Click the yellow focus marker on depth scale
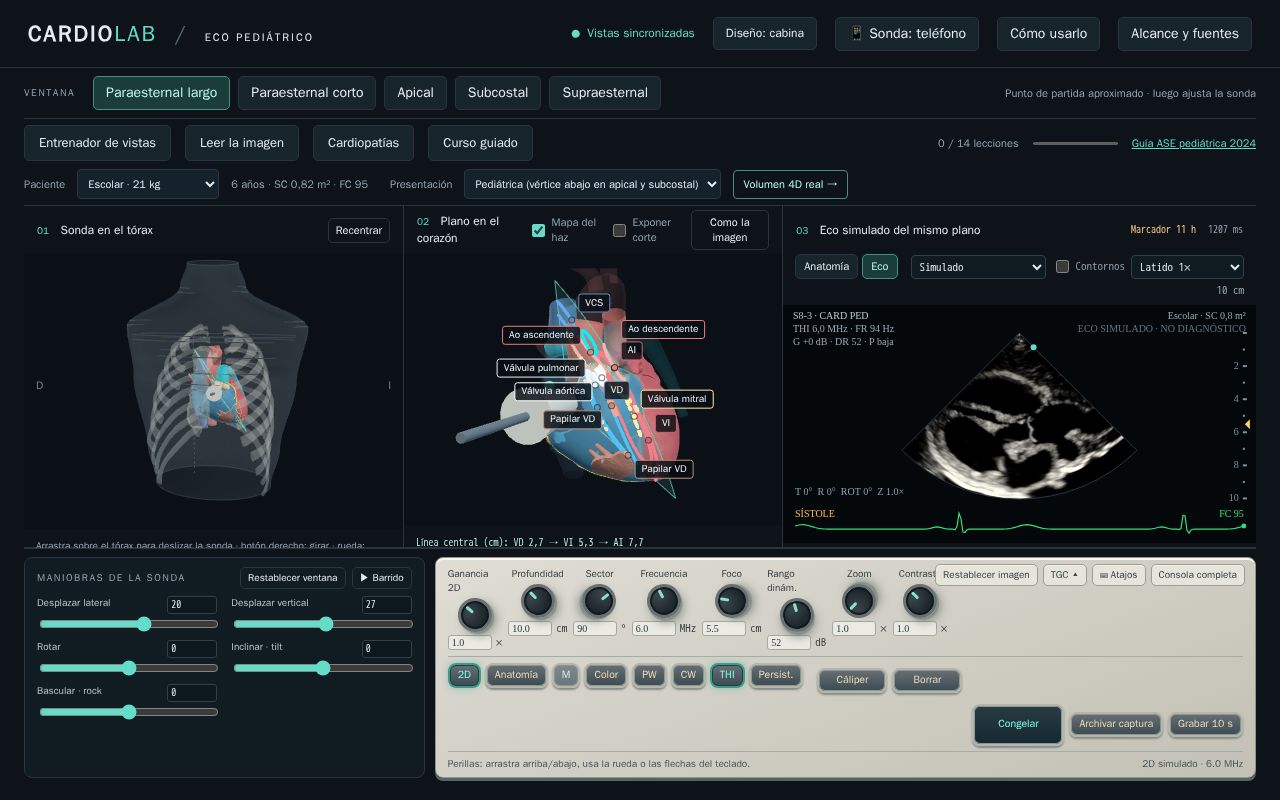 pos(1247,425)
